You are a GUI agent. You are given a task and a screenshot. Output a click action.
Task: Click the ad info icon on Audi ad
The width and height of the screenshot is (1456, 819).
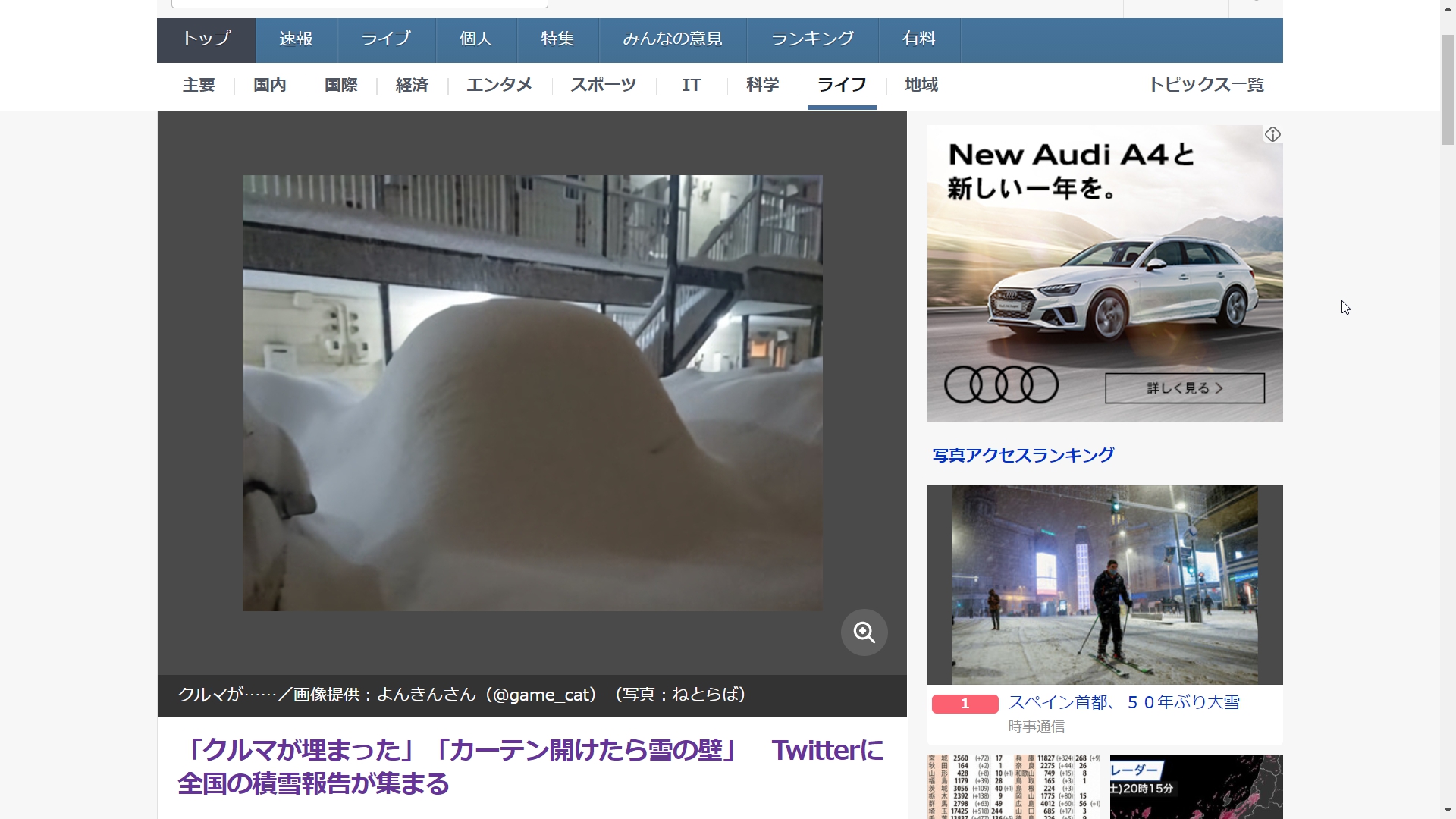1272,134
